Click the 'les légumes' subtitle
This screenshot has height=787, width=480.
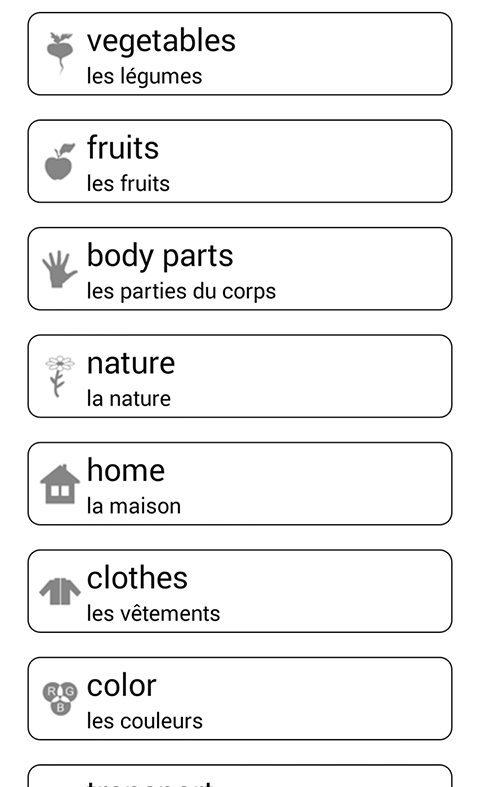[x=144, y=77]
